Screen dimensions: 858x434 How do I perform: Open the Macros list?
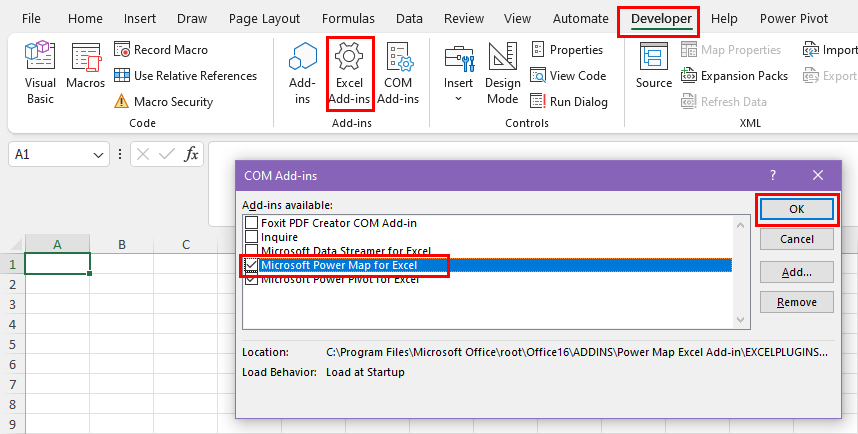click(x=85, y=66)
